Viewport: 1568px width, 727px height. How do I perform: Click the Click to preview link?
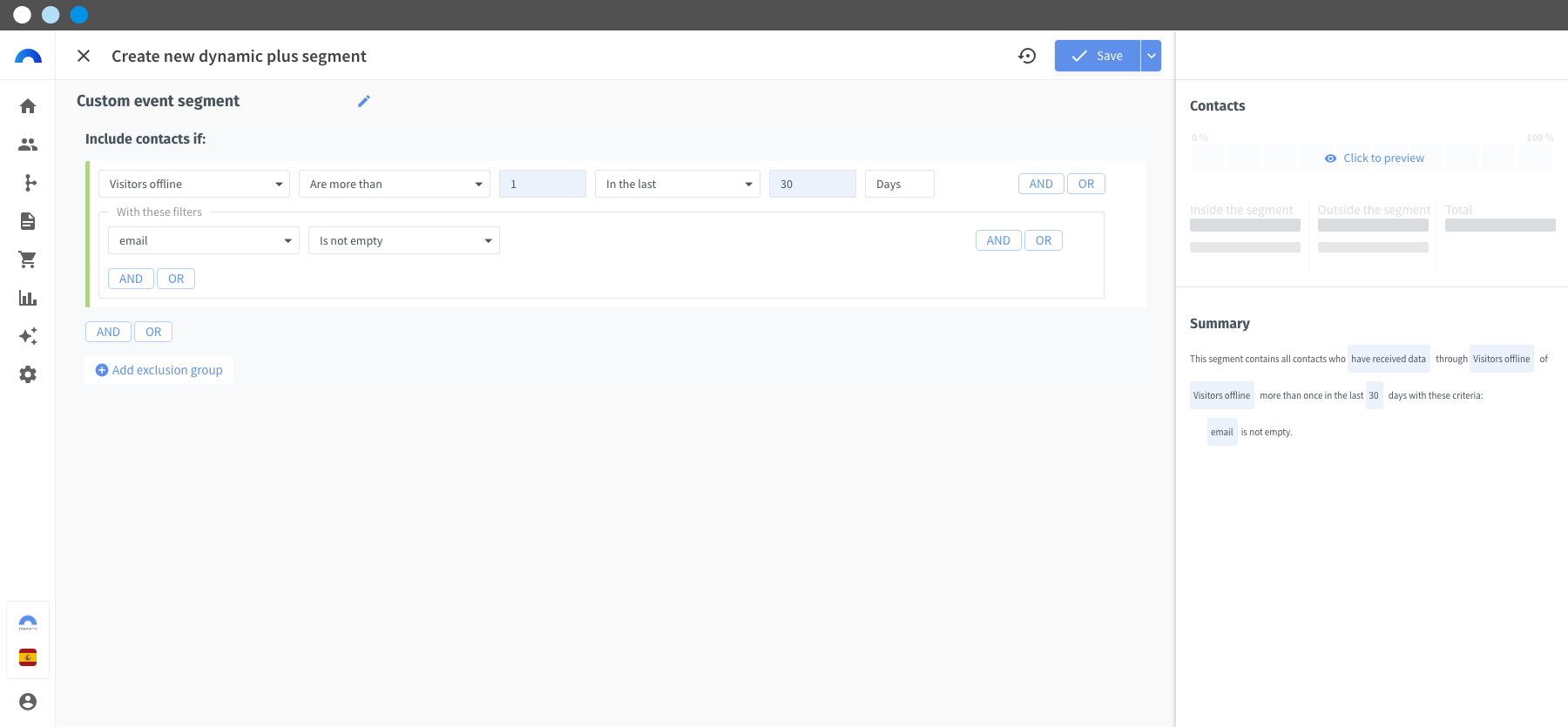[x=1383, y=158]
